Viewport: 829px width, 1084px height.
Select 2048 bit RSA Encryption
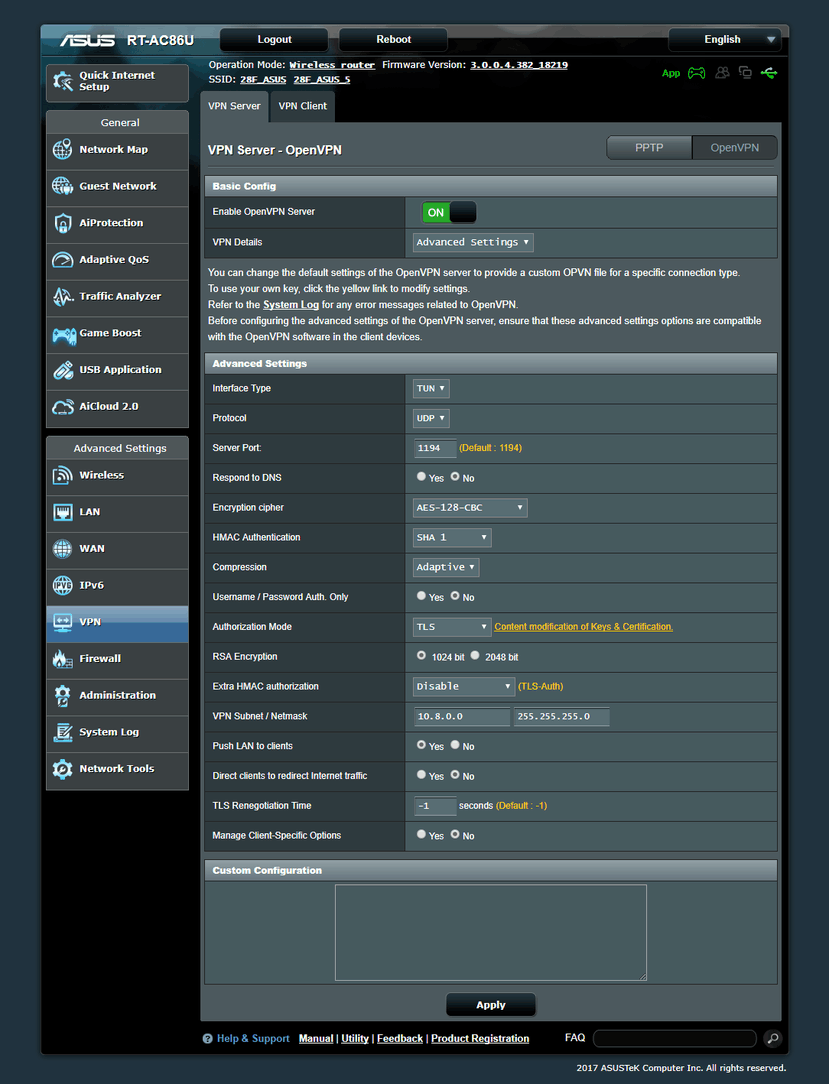[x=475, y=655]
